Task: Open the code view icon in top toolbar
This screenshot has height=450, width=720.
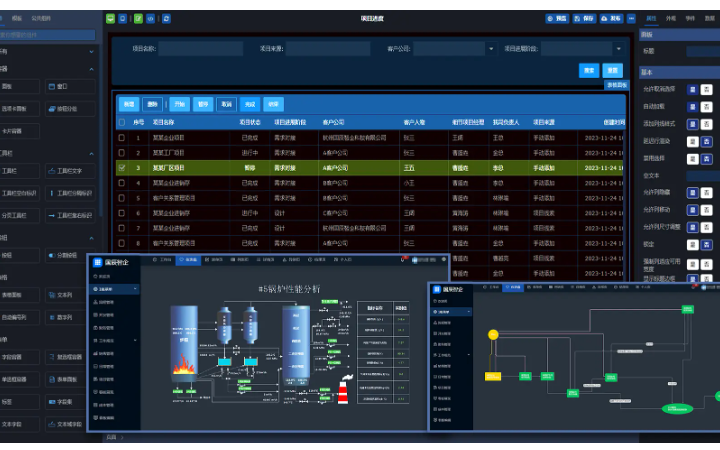Action: point(151,18)
